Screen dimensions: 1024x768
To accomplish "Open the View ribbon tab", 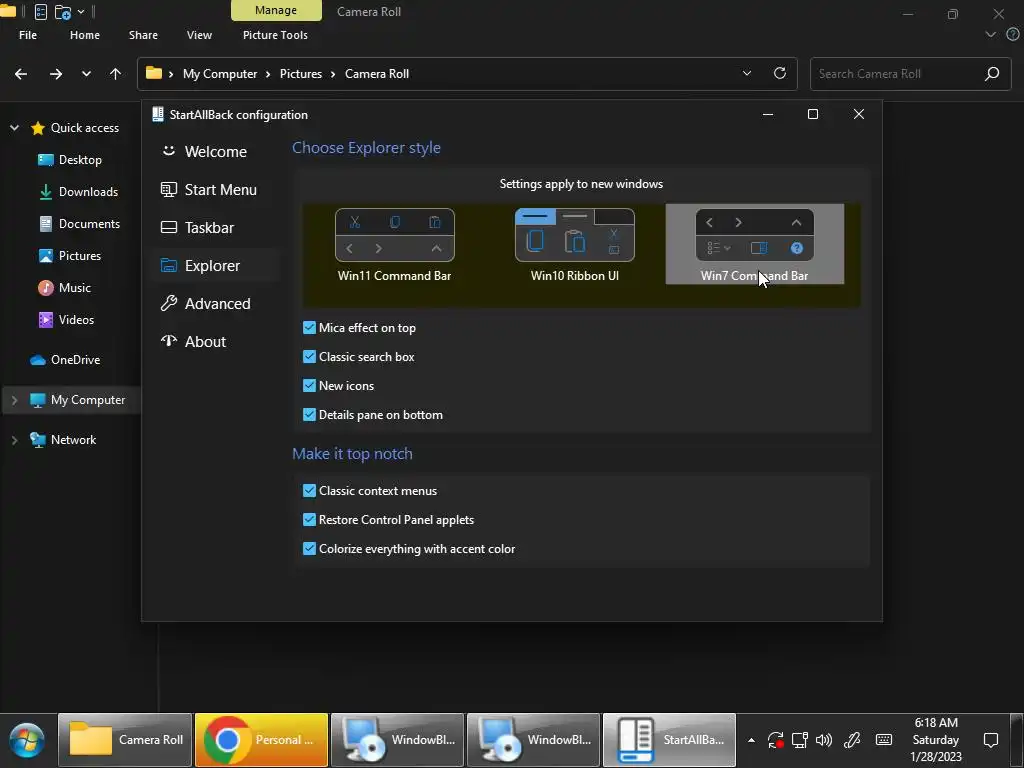I will 199,35.
